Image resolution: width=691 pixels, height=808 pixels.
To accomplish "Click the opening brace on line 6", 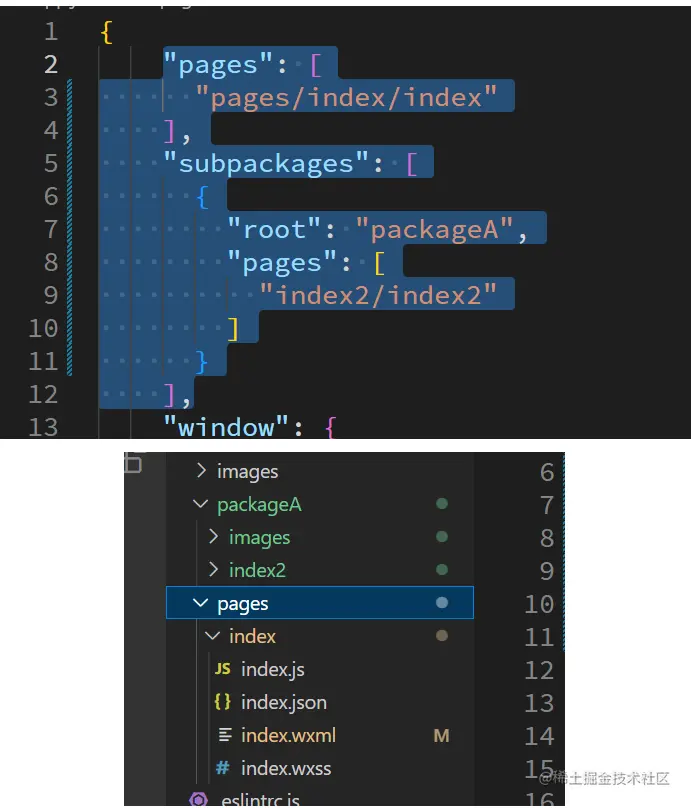I will (x=202, y=197).
